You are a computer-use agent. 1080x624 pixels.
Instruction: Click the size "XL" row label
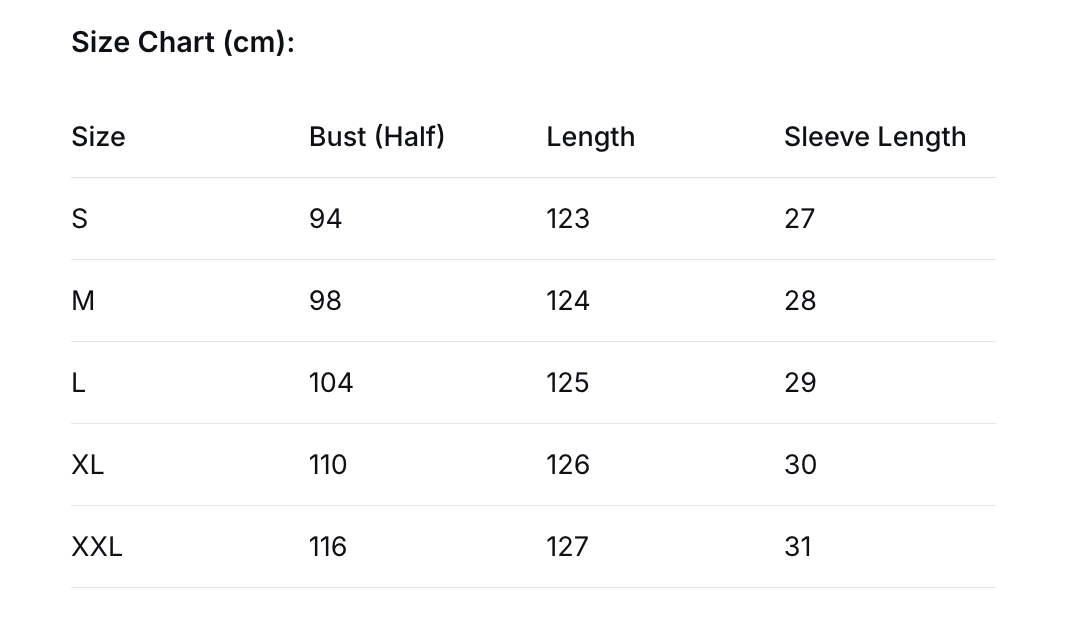[88, 465]
